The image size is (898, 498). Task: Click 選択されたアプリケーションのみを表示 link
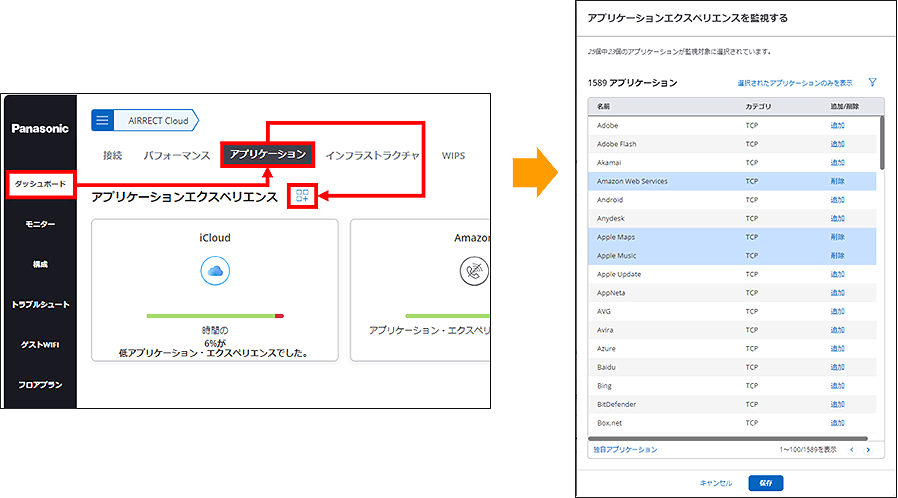click(795, 83)
